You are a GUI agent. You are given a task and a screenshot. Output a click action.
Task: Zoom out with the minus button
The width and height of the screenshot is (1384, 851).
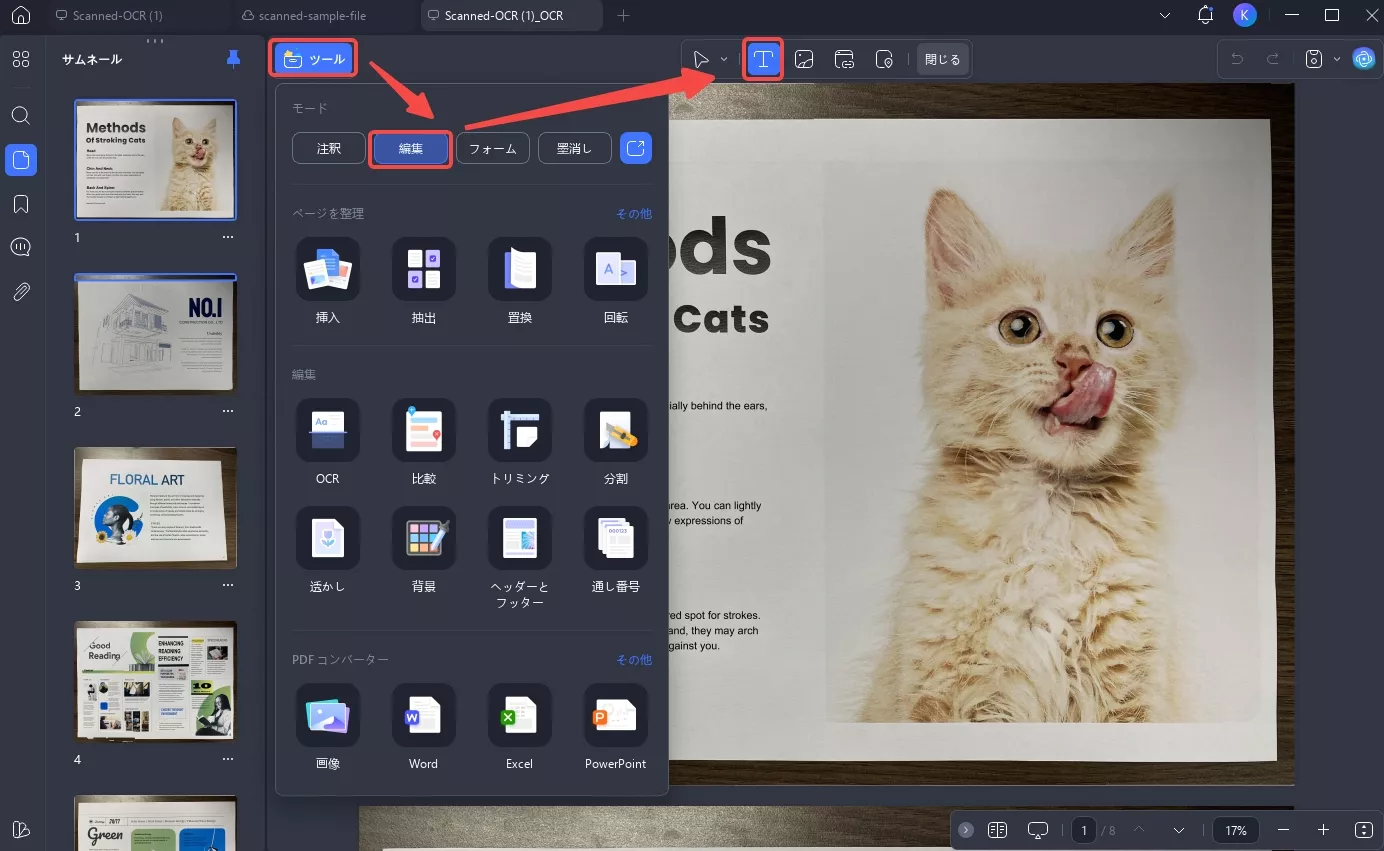point(1284,830)
